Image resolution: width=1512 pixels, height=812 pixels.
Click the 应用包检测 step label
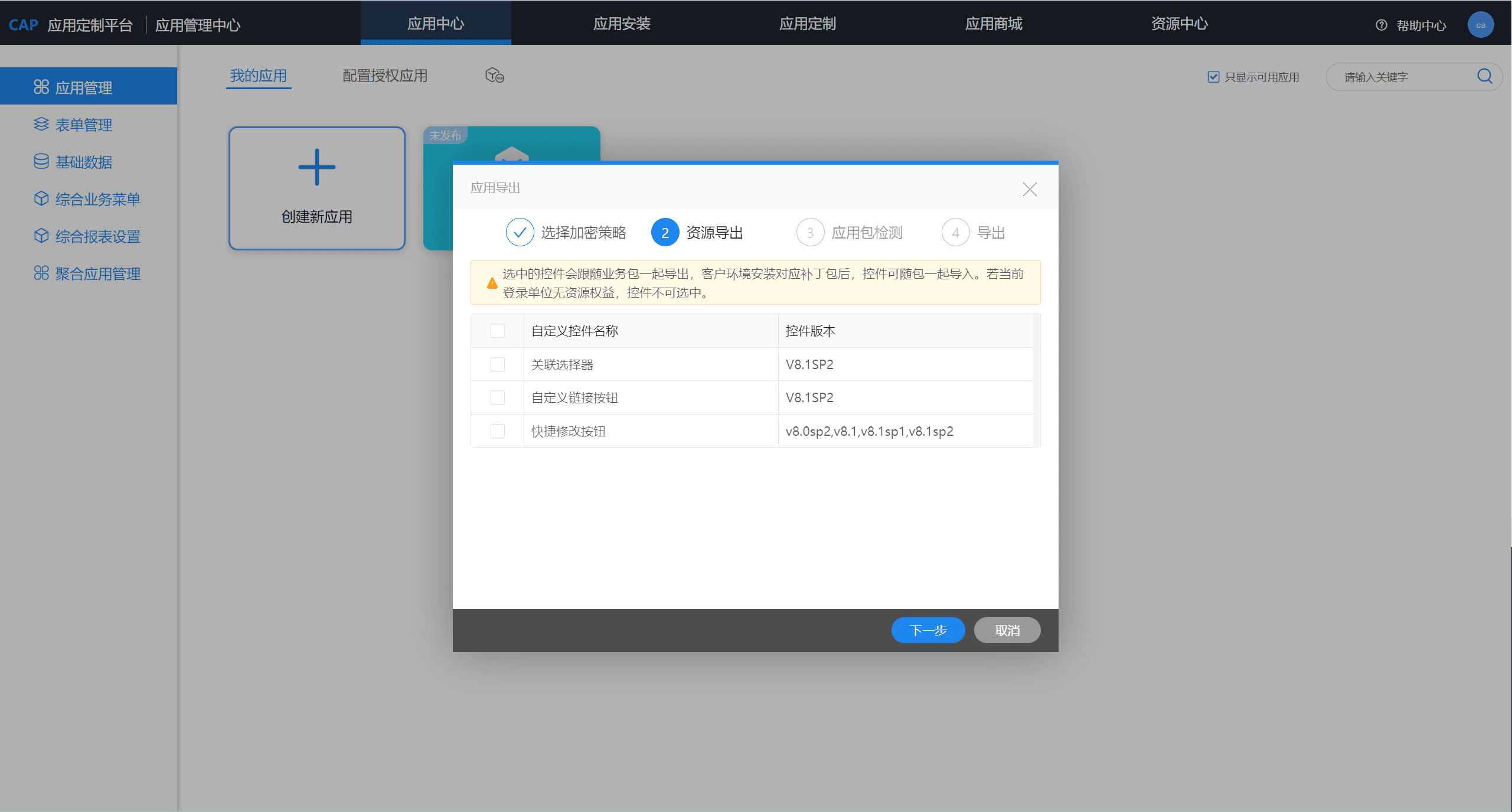tap(867, 233)
